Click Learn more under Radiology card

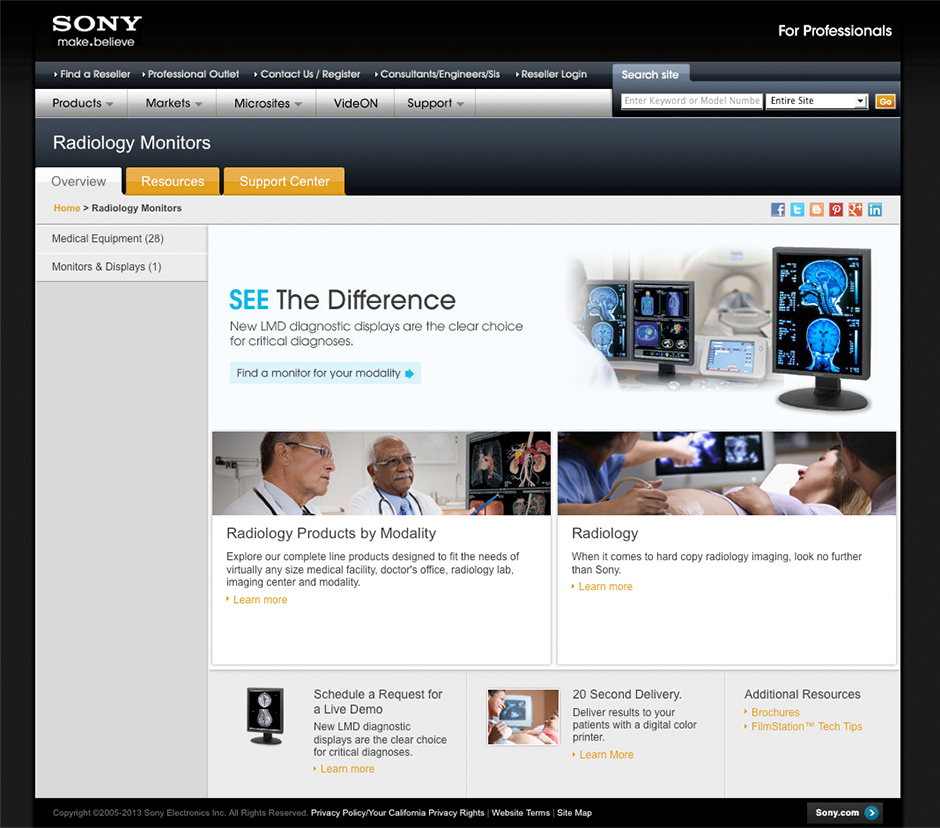click(x=605, y=586)
